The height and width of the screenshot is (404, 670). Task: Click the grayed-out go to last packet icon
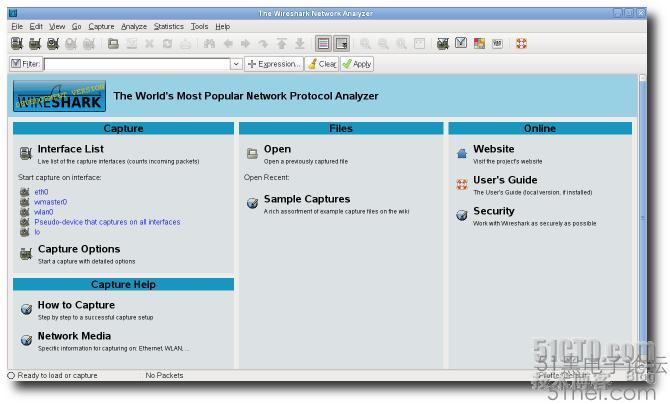point(300,43)
